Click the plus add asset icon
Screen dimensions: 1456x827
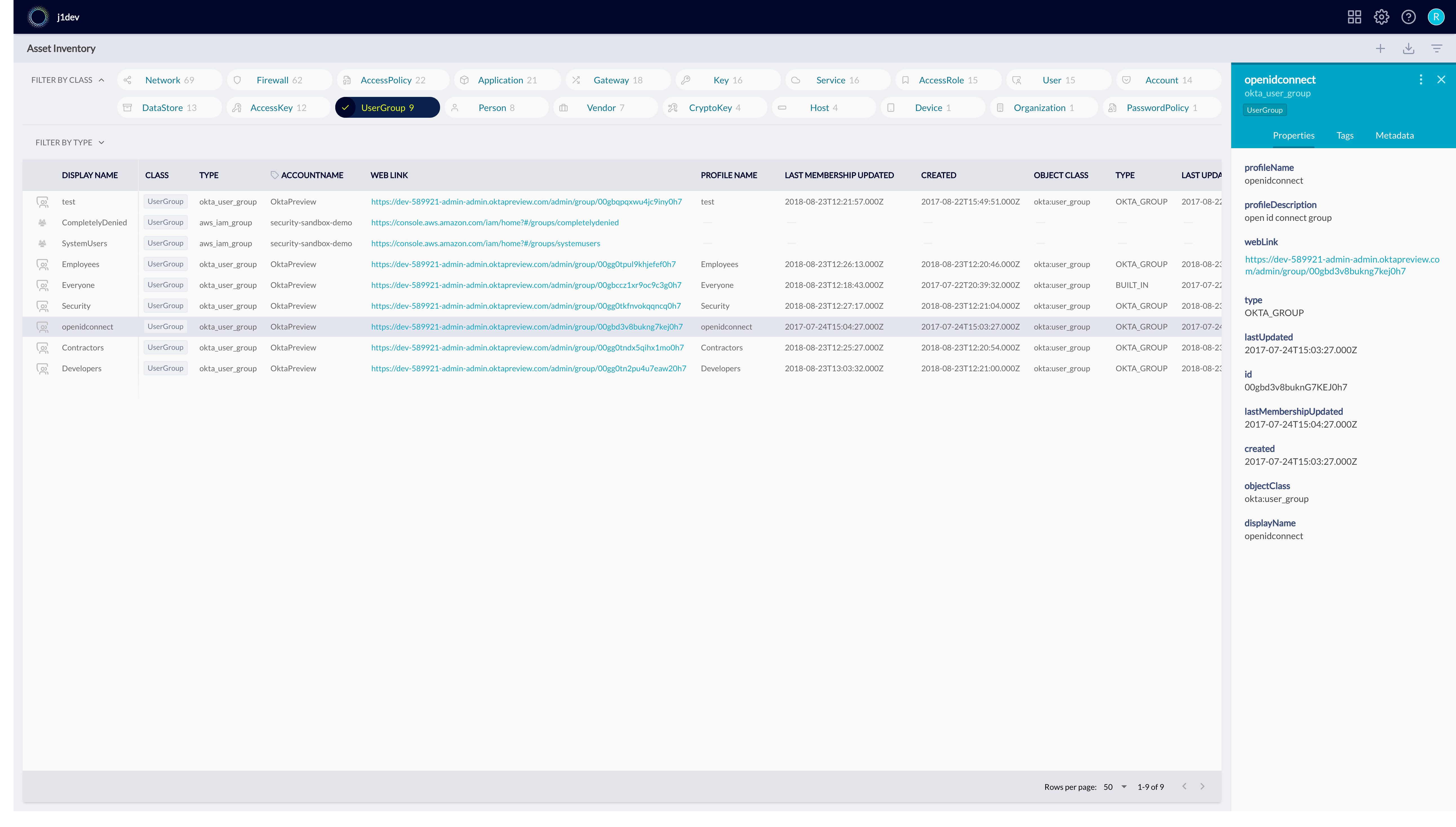pos(1380,49)
